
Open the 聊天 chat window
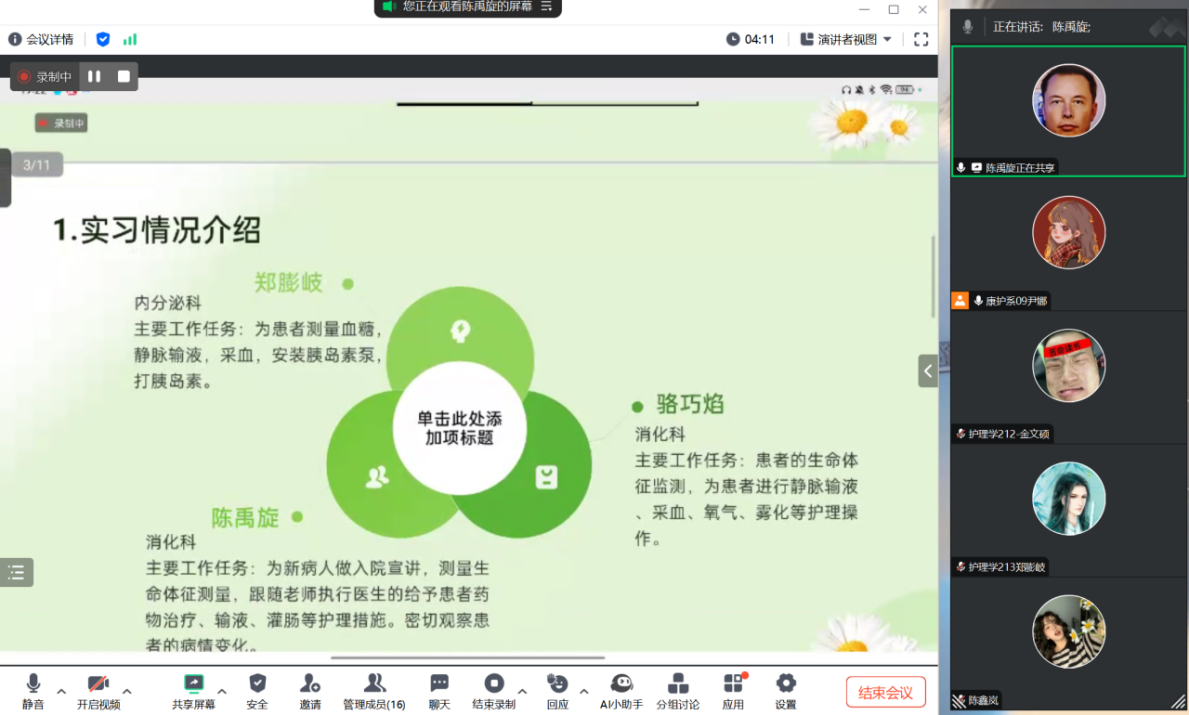(x=439, y=690)
